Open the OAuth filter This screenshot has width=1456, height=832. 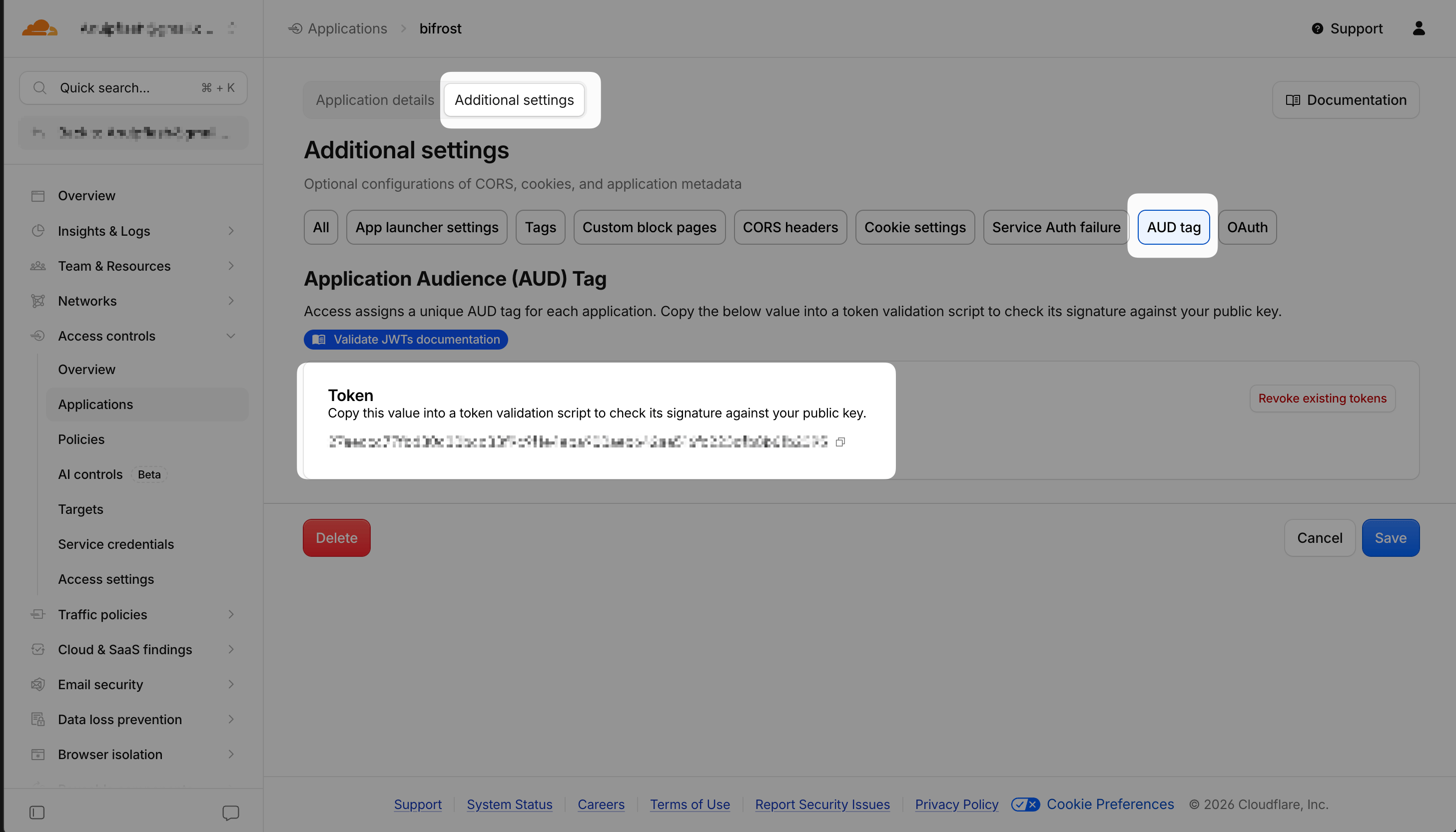(1247, 227)
